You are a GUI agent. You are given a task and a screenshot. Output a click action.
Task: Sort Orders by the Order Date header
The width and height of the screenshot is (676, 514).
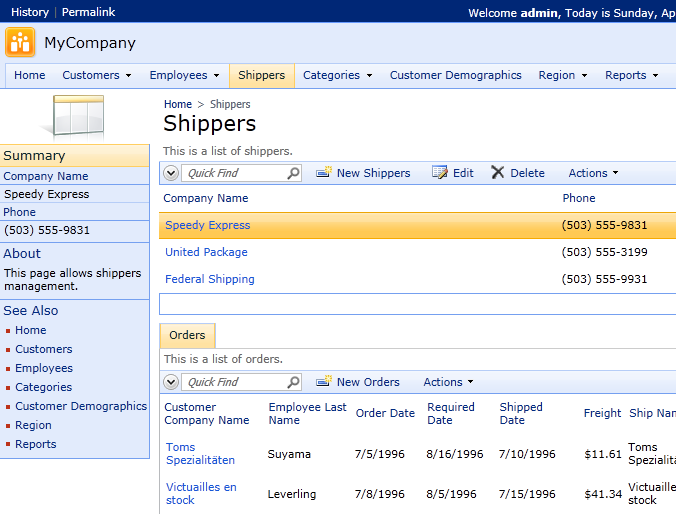(x=385, y=413)
